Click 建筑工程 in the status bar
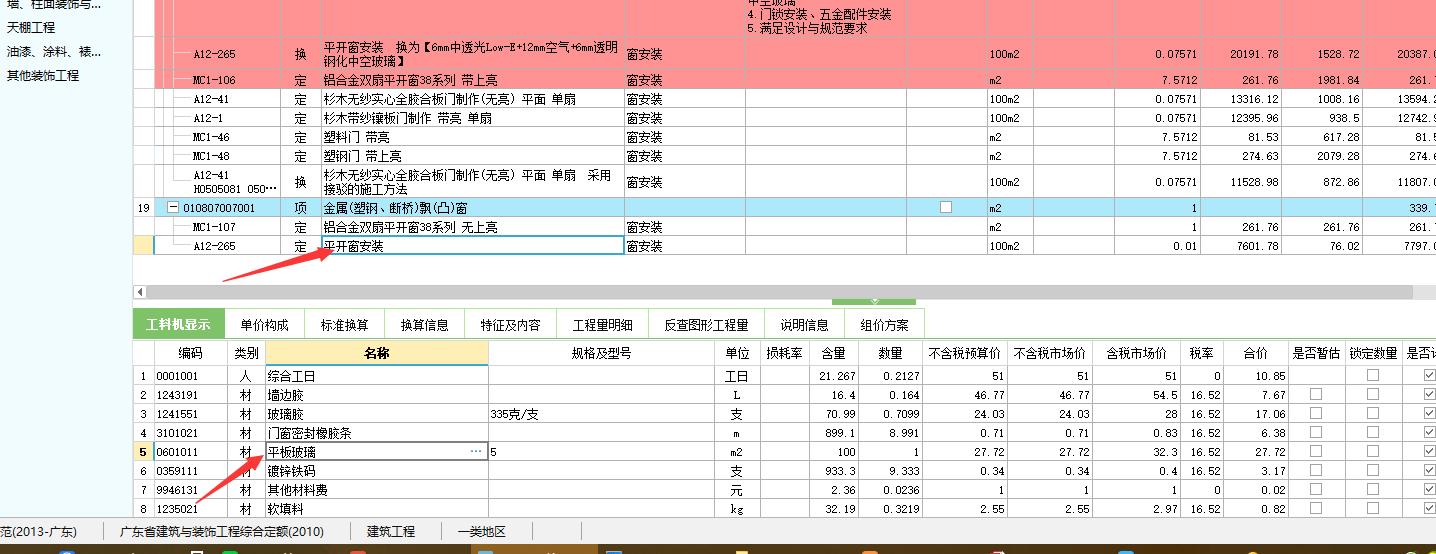The height and width of the screenshot is (554, 1436). 391,532
